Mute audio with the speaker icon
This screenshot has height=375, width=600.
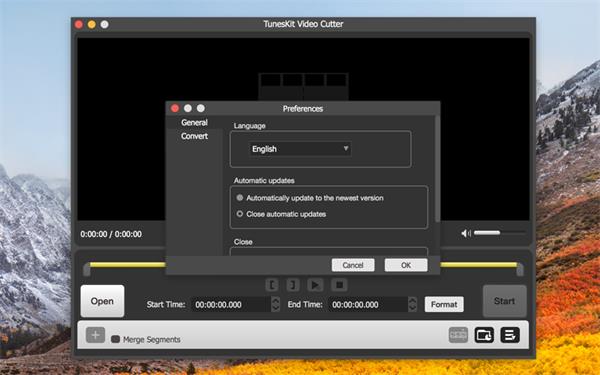click(x=466, y=233)
